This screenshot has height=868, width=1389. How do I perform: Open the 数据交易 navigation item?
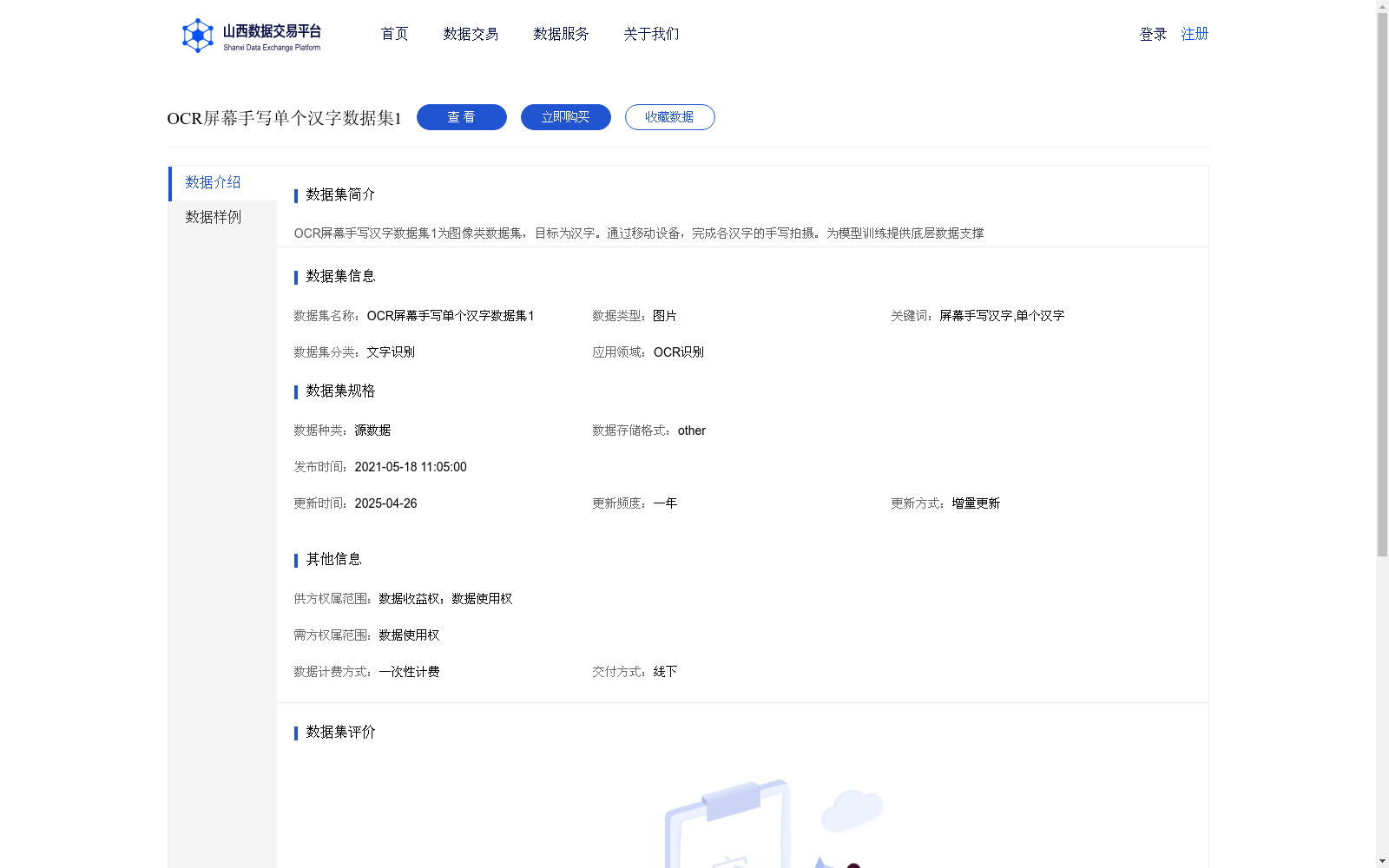coord(470,34)
